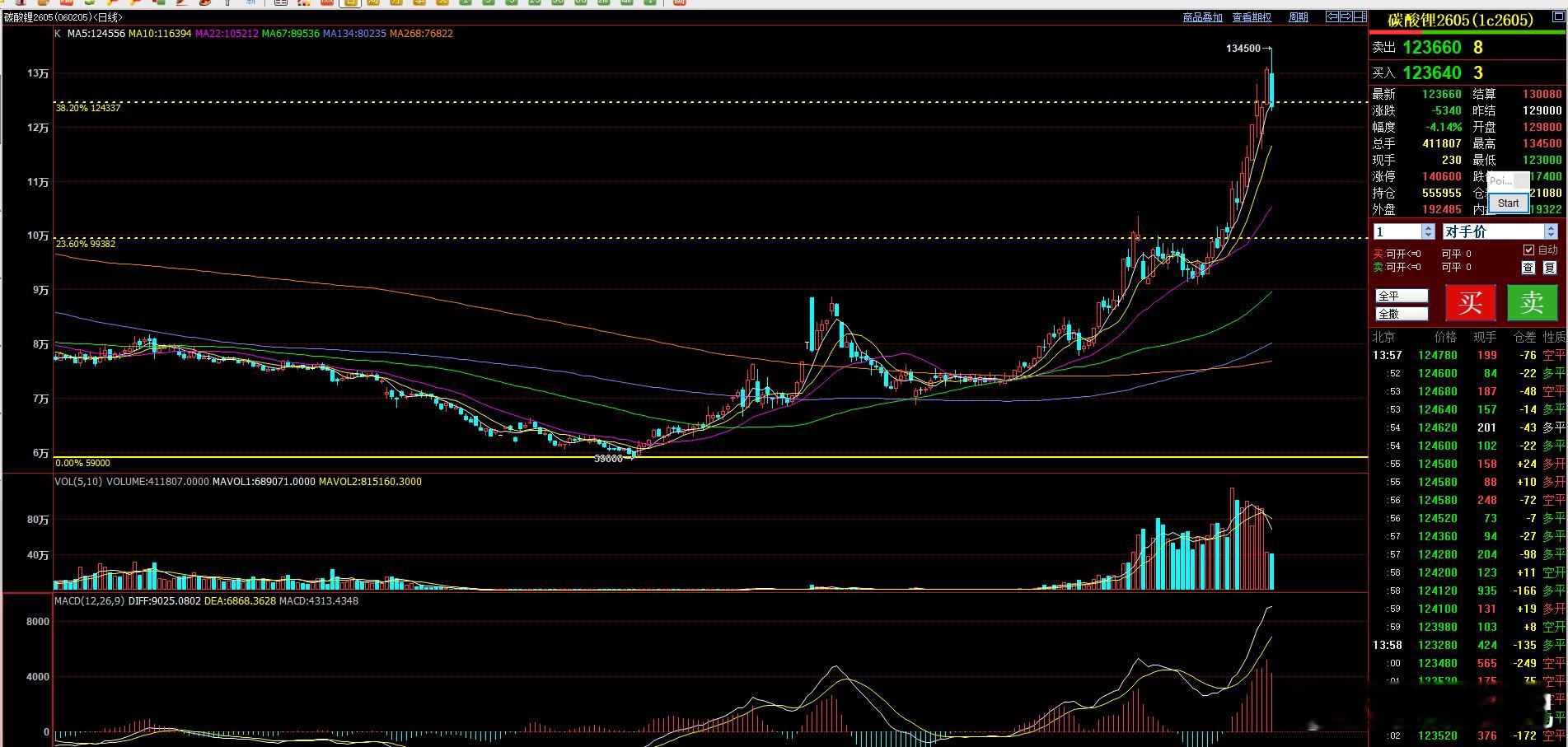Click the 涨停 value 140600

click(1442, 177)
